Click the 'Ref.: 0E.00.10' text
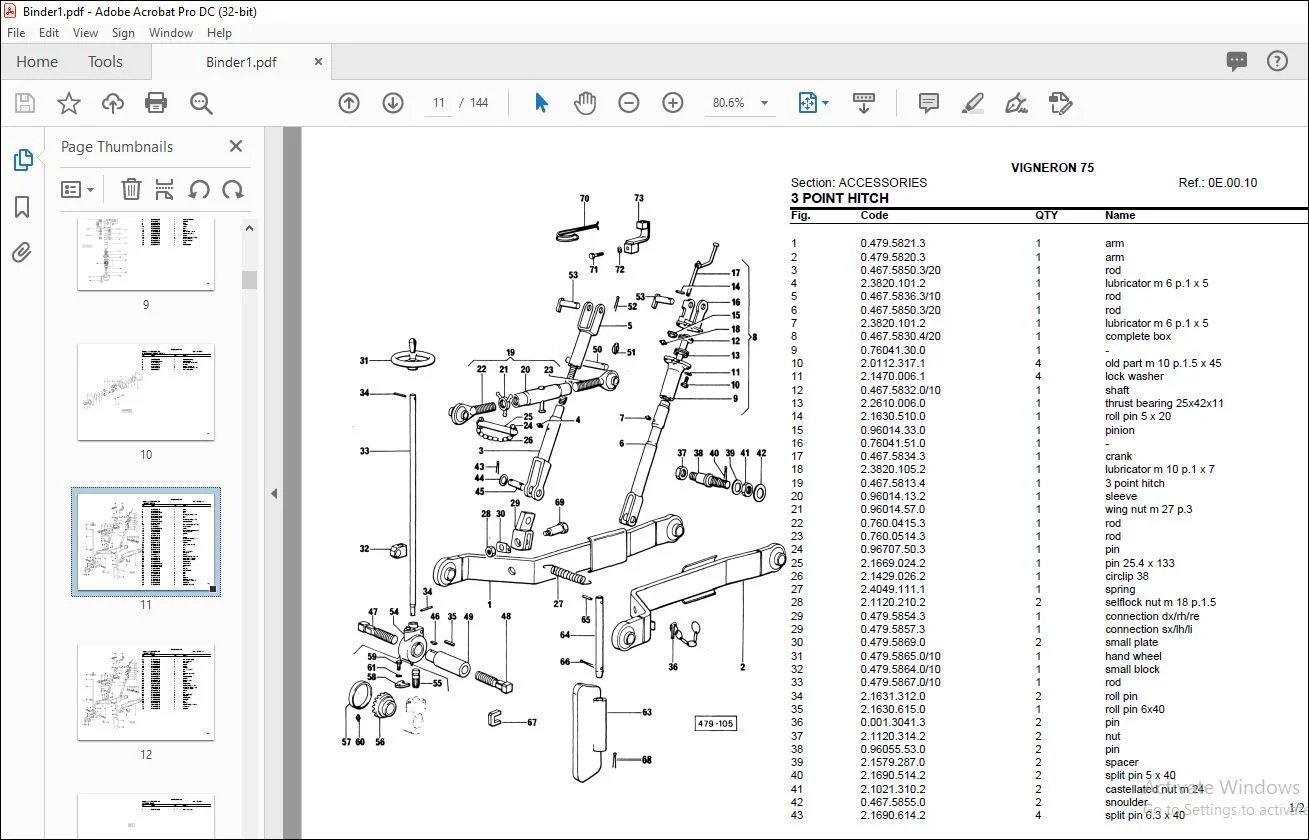1309x840 pixels. [1218, 183]
